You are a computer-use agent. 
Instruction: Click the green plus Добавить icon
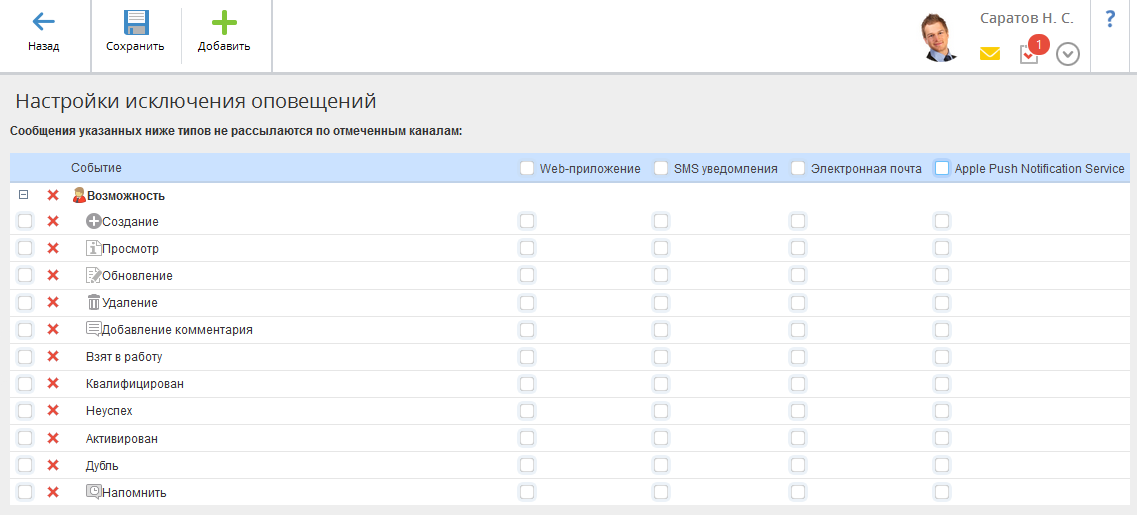[x=224, y=22]
